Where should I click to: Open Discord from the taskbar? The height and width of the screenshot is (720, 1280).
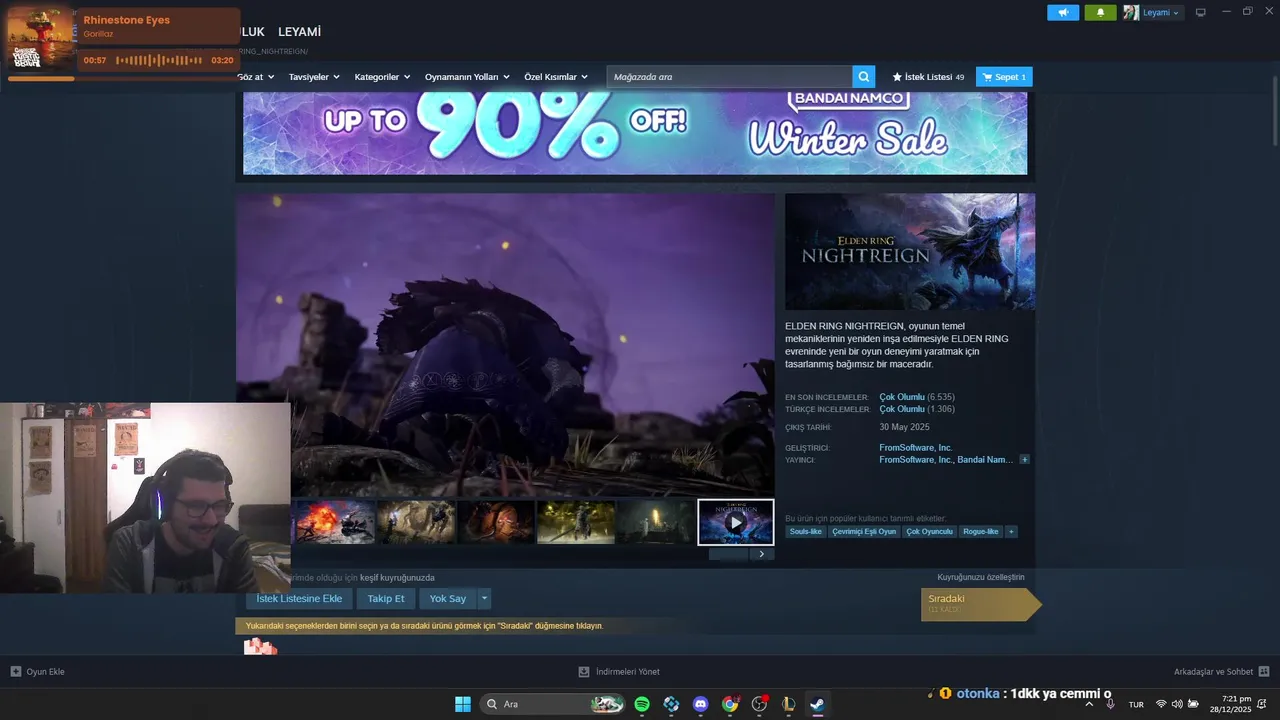pos(701,704)
